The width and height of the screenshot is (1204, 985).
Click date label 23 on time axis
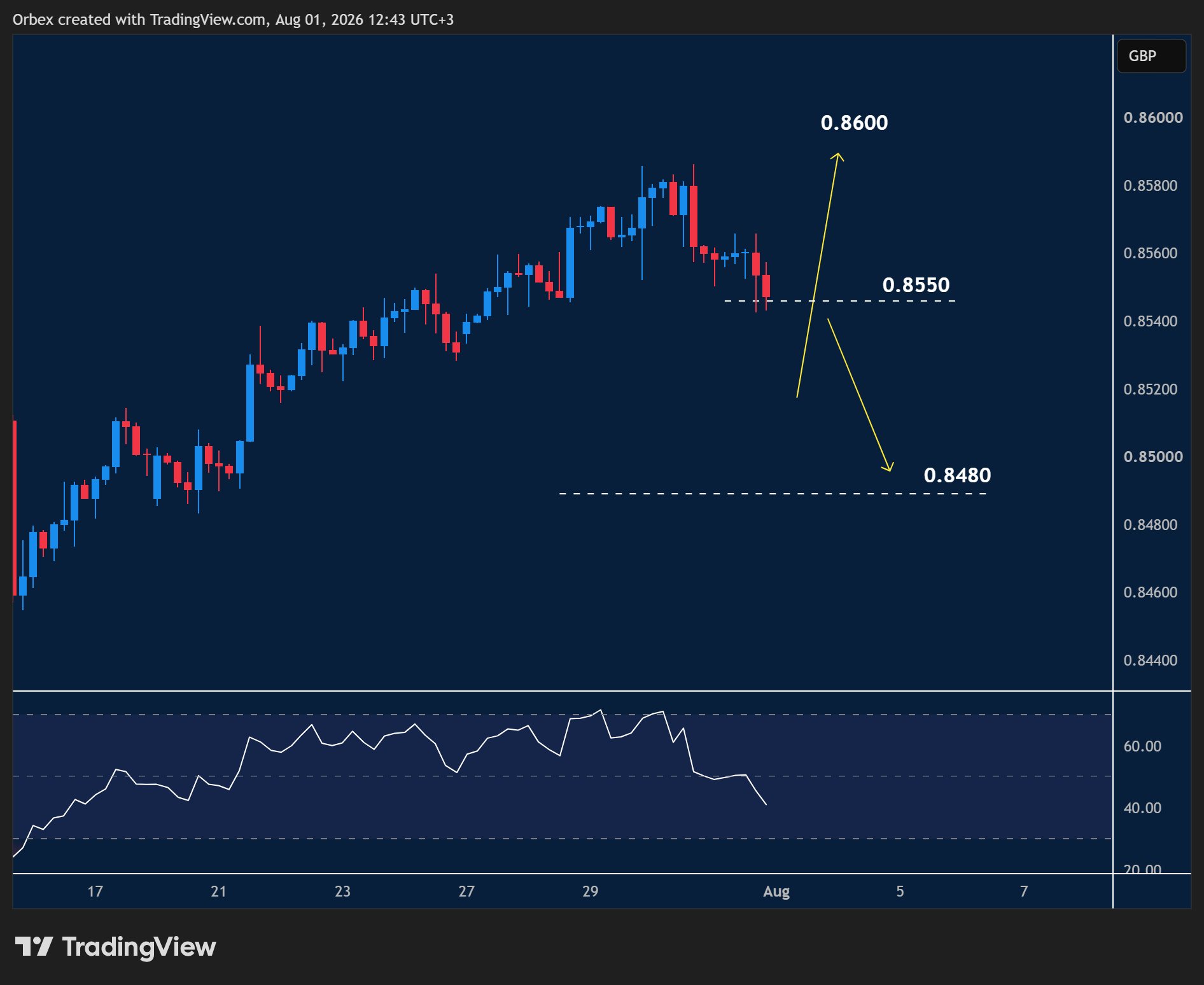(x=342, y=891)
